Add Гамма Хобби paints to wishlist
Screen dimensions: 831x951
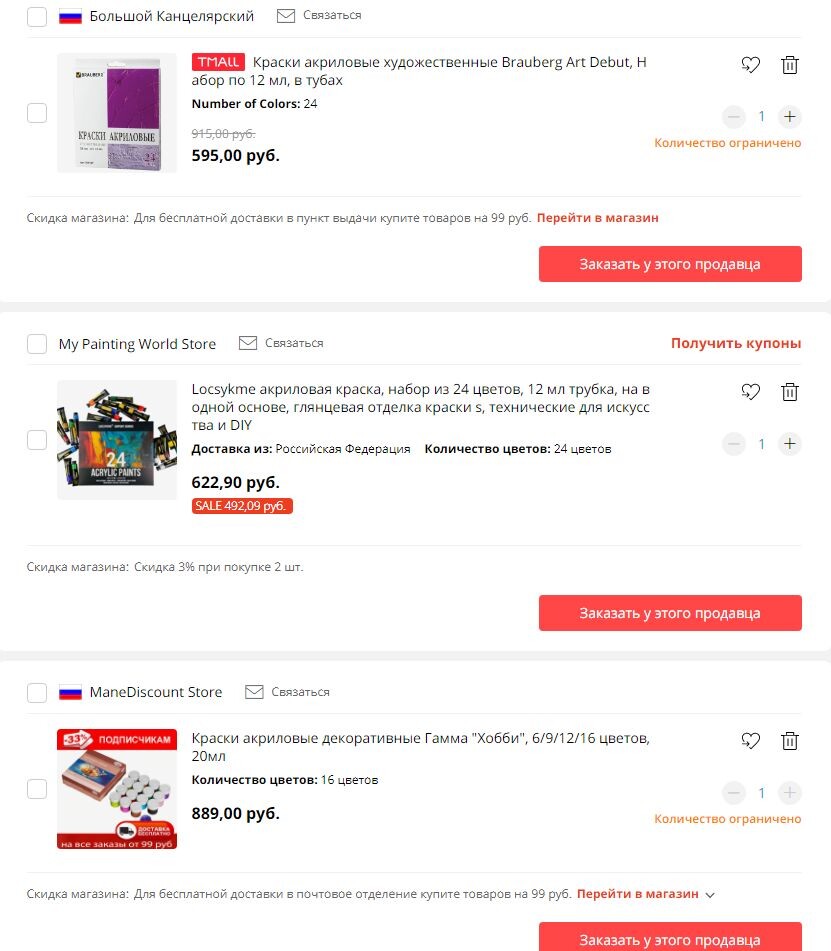pos(750,741)
